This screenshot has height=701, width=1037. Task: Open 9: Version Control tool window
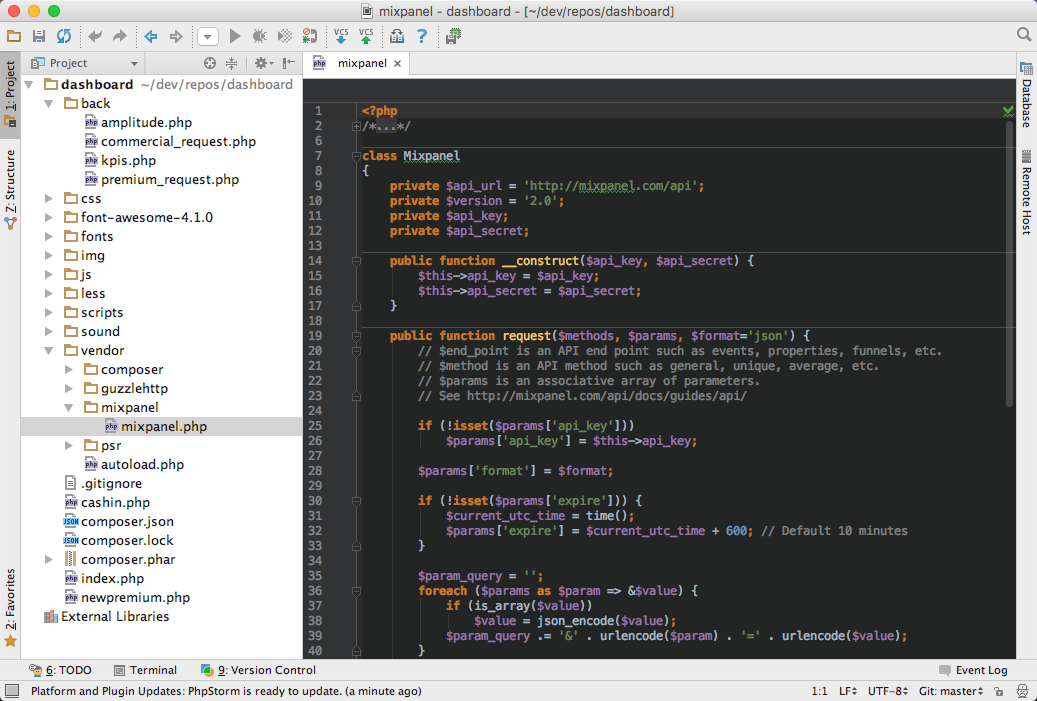click(x=259, y=670)
